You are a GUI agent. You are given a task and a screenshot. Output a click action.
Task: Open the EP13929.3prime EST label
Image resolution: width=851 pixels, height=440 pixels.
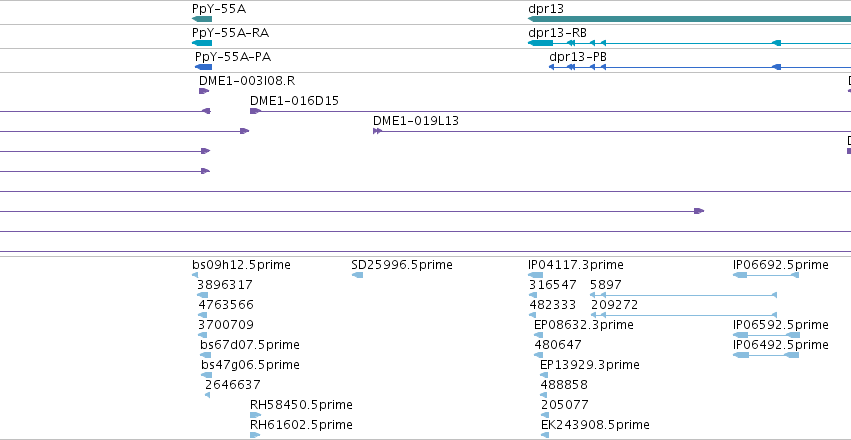click(x=590, y=365)
